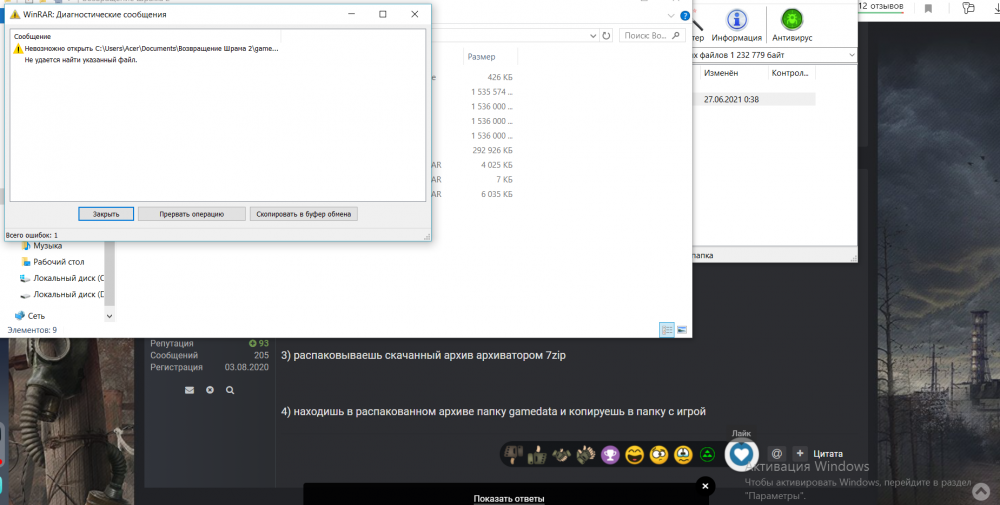Open Рабочий стол in Explorer sidebar
Viewport: 1000px width, 505px height.
52,262
